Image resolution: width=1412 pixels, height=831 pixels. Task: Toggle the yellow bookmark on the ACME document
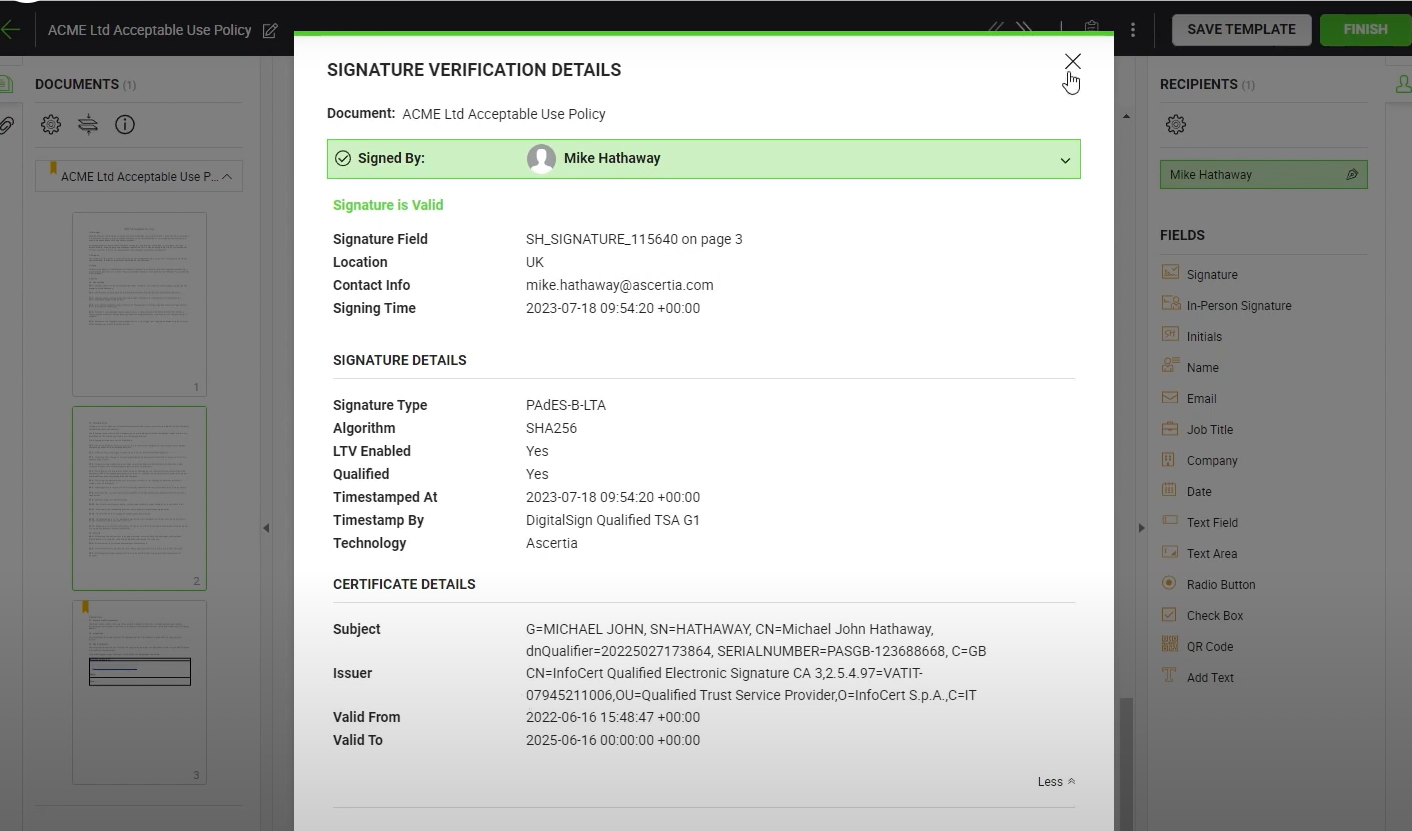coord(53,170)
